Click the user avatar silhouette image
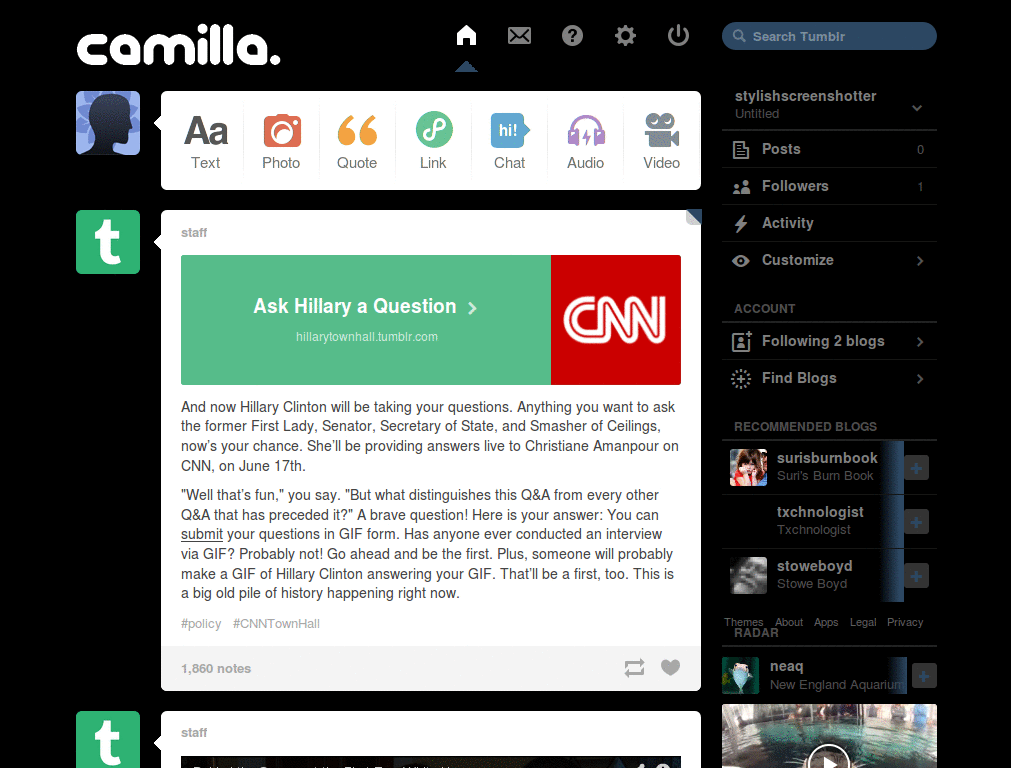Image resolution: width=1024 pixels, height=768 pixels. pos(108,123)
